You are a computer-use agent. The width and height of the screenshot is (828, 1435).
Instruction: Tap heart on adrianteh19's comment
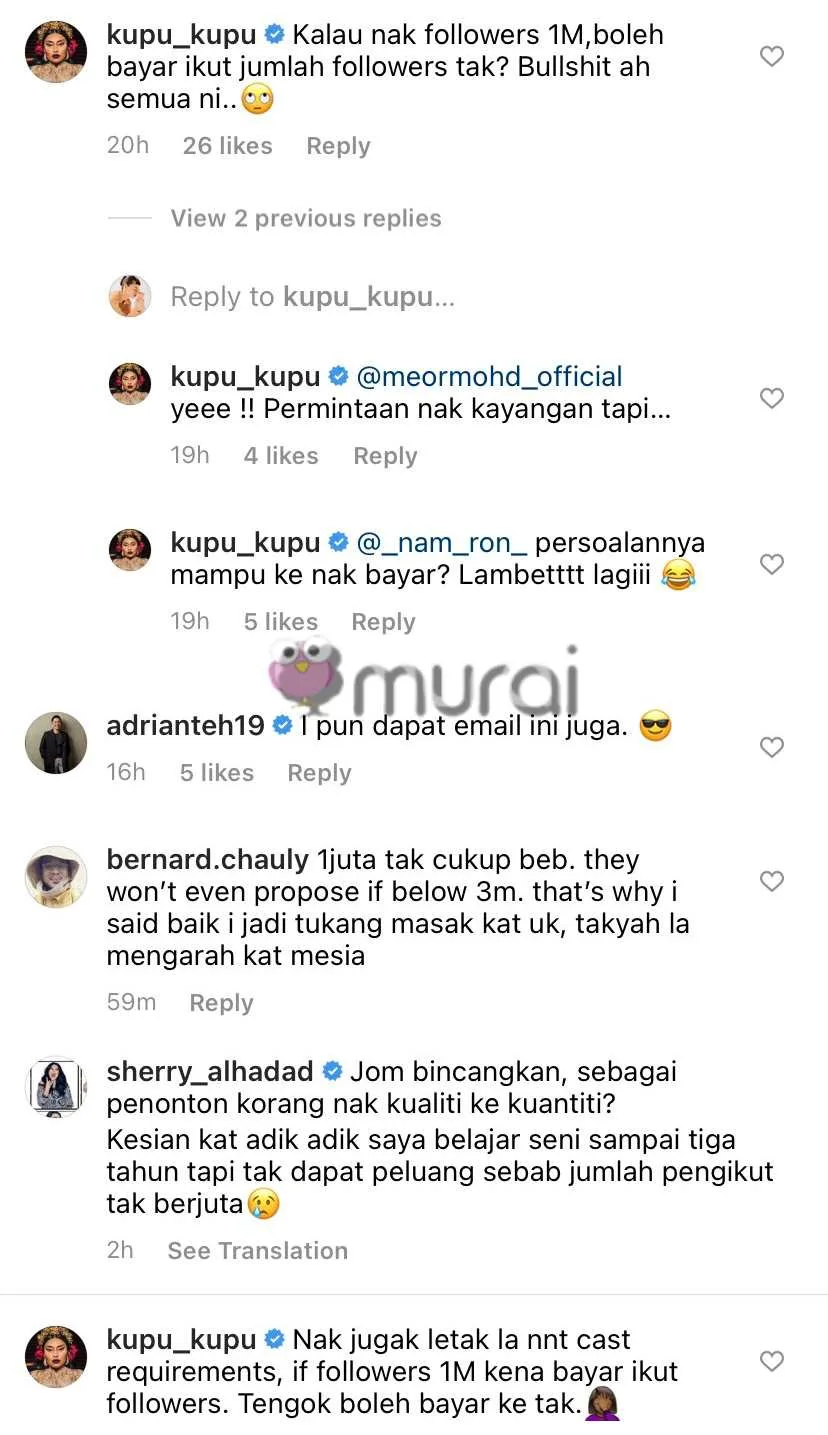coord(771,747)
